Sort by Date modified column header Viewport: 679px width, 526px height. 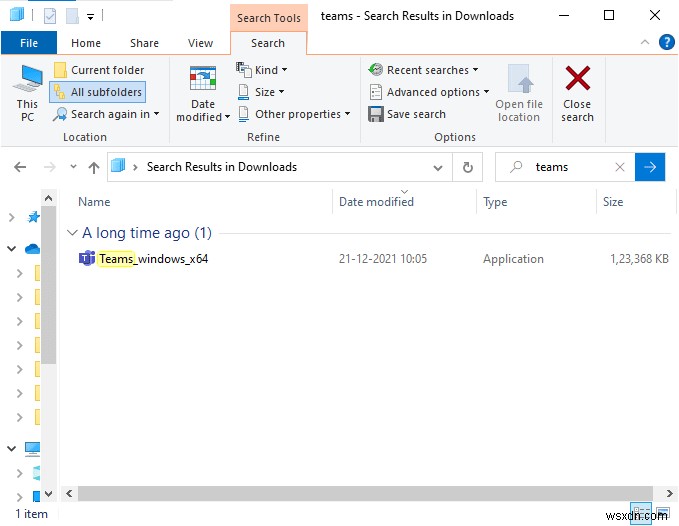click(x=376, y=202)
